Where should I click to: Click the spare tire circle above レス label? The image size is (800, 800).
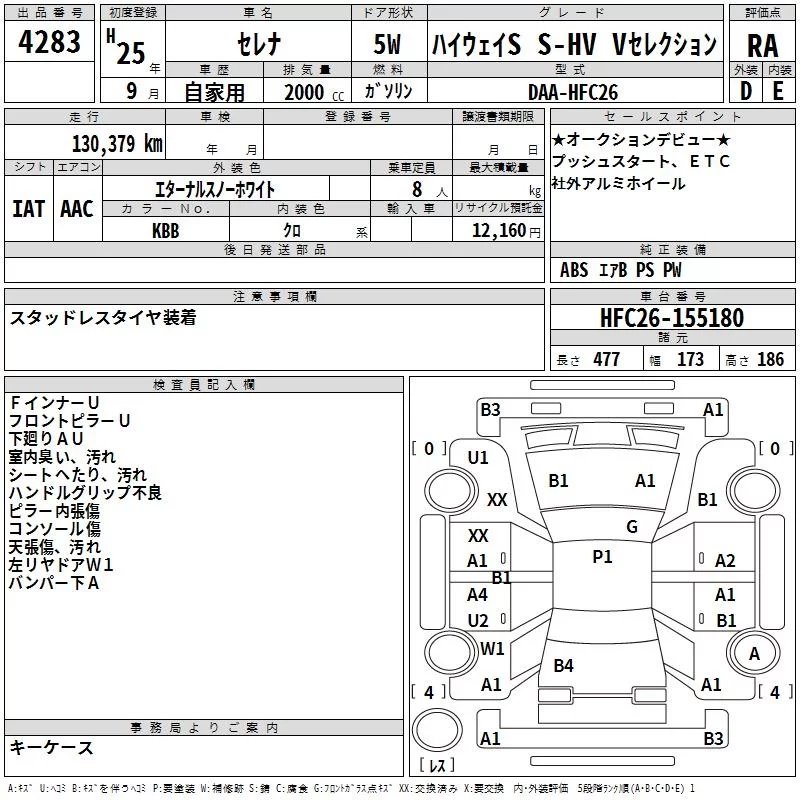pos(437,730)
